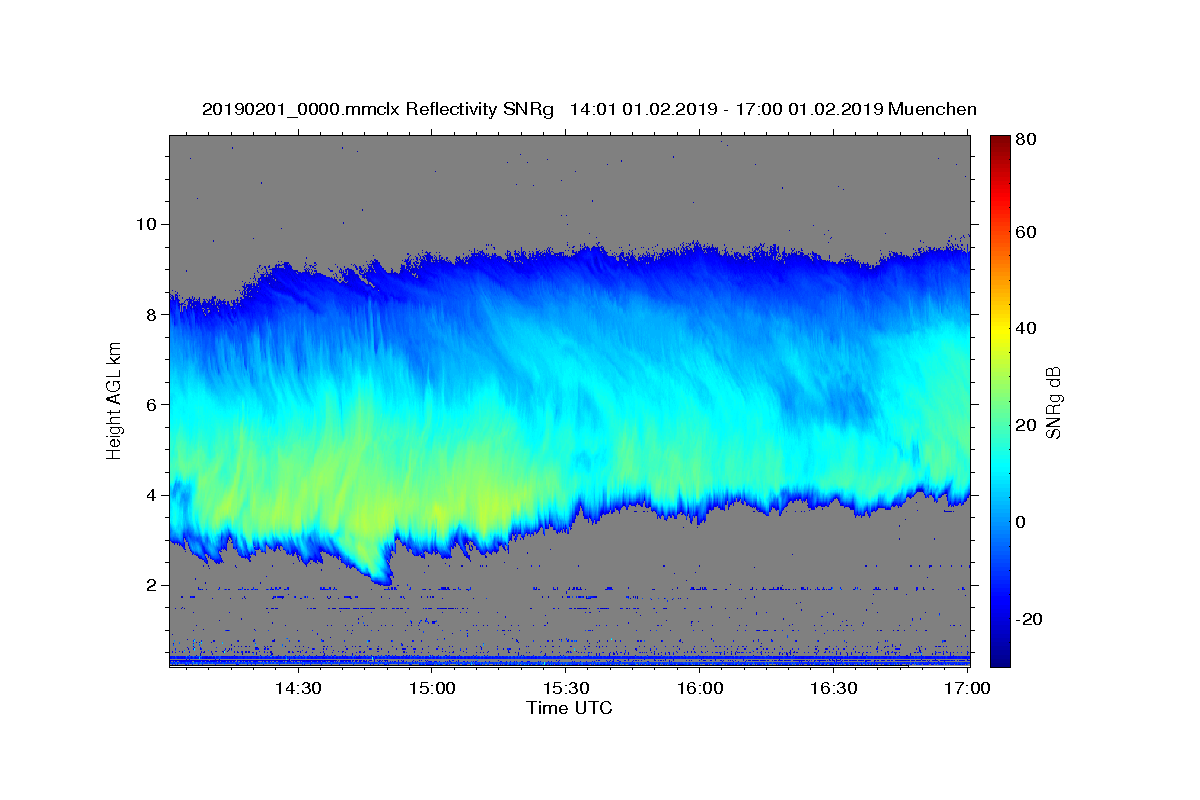
Task: Click the Time UTC axis label
Action: pyautogui.click(x=569, y=708)
